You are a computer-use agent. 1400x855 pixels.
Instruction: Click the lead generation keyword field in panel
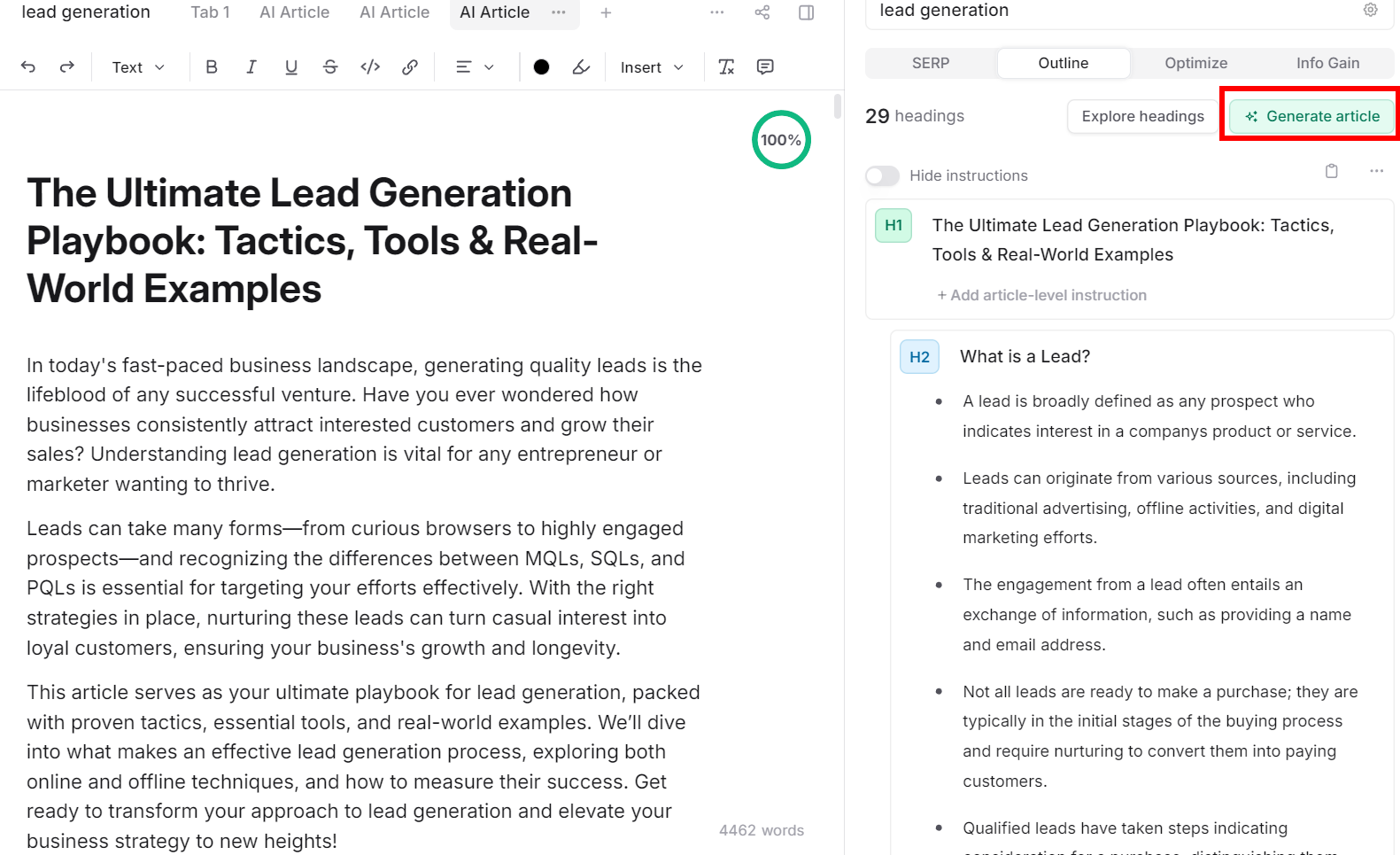1129,11
